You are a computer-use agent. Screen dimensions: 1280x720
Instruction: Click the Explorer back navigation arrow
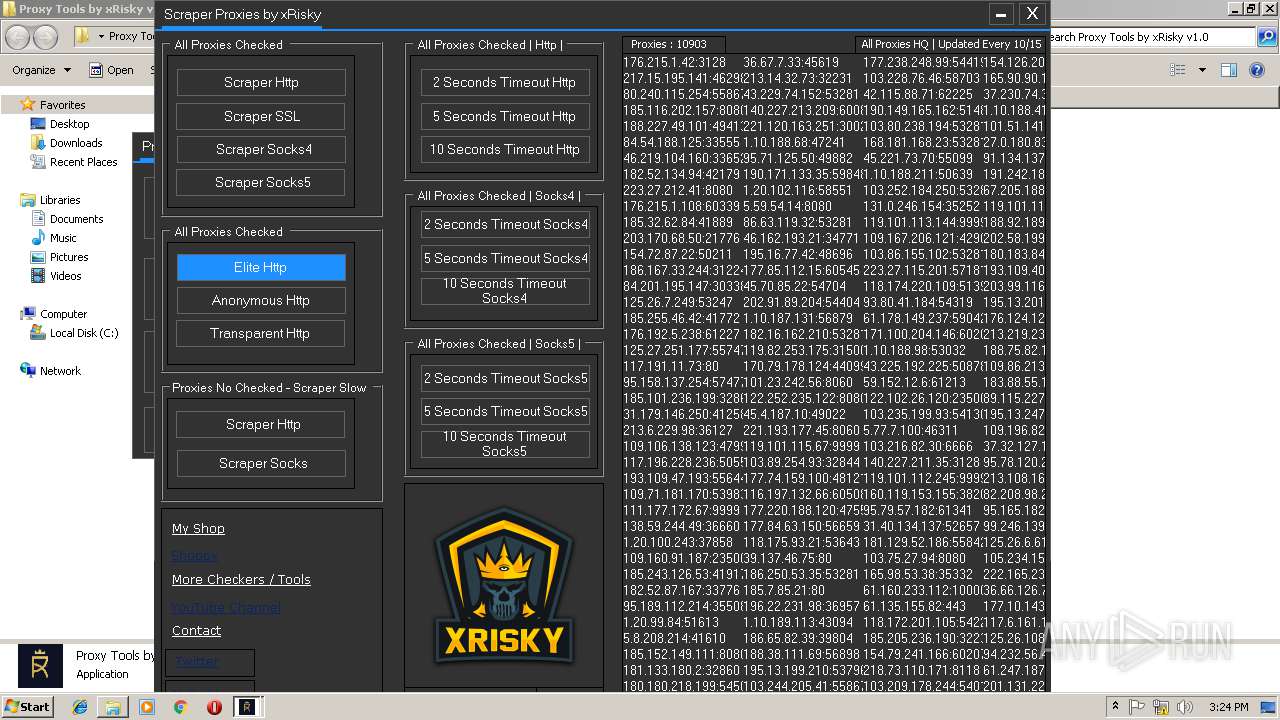(18, 37)
